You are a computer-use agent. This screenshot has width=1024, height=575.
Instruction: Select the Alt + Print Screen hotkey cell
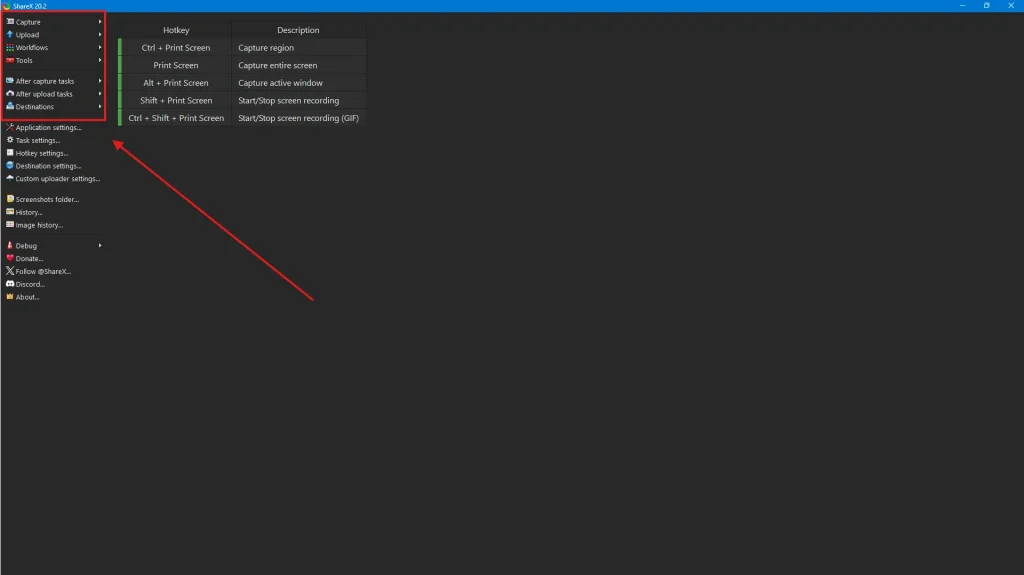tap(176, 83)
